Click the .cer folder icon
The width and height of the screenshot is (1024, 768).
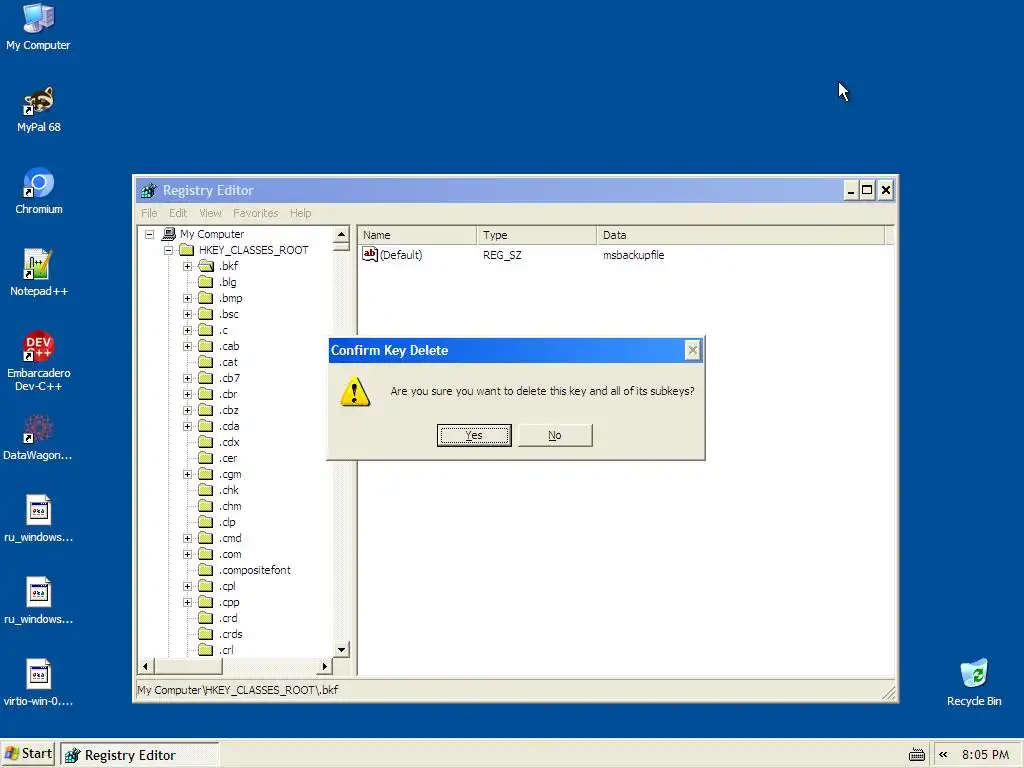coord(206,458)
